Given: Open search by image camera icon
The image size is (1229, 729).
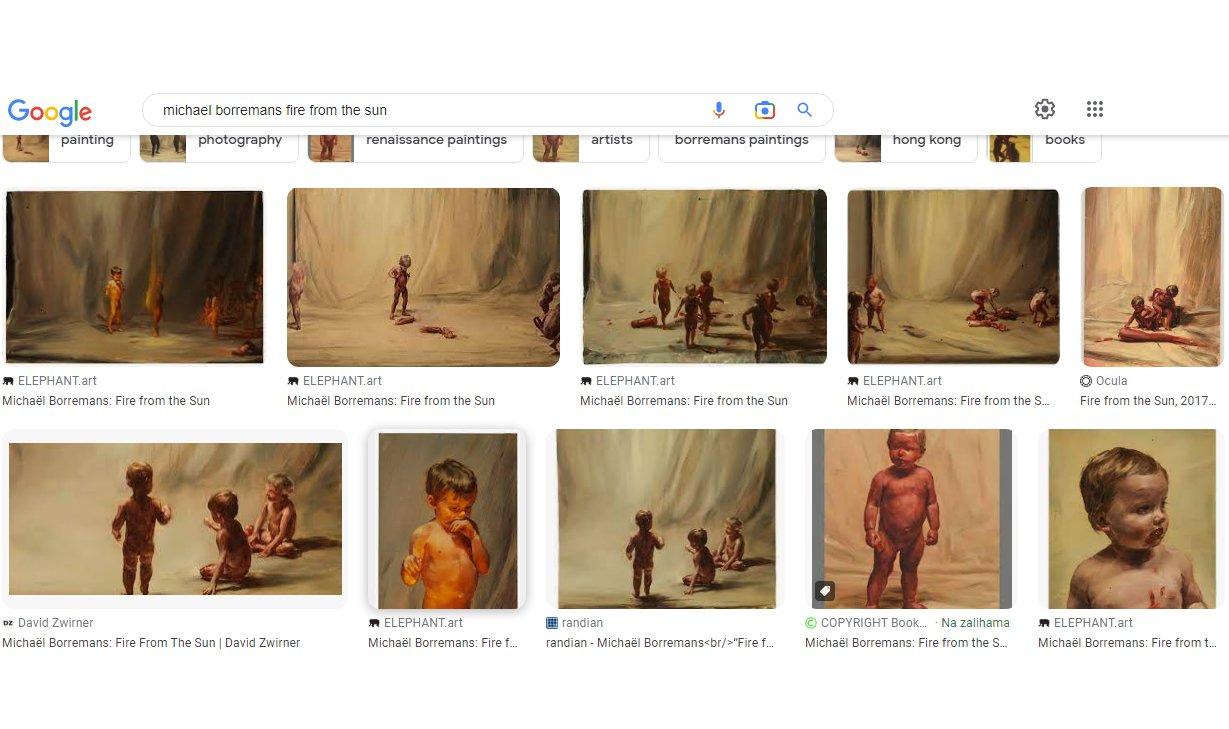Looking at the screenshot, I should [x=764, y=110].
